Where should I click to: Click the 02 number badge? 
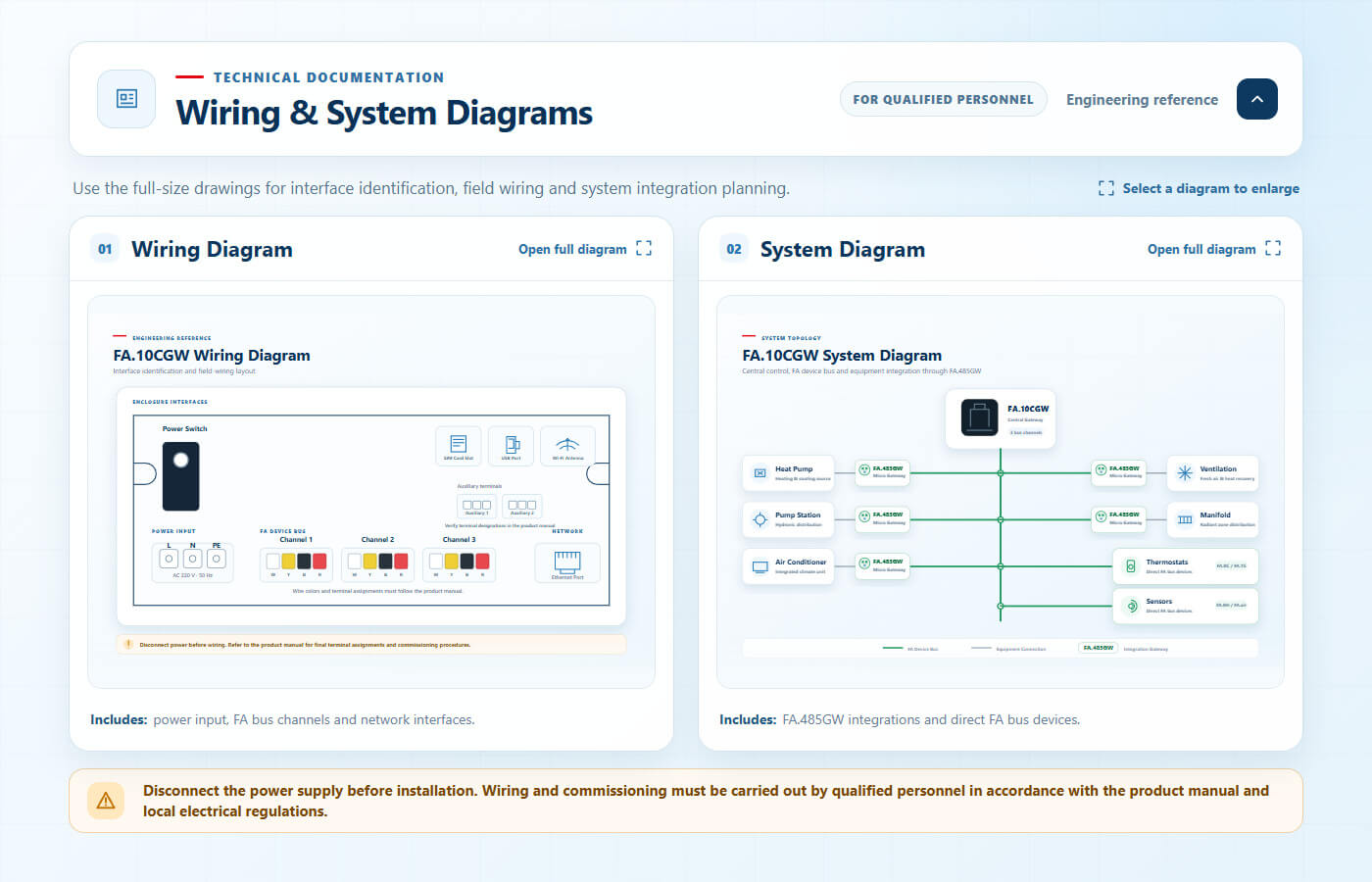(734, 249)
